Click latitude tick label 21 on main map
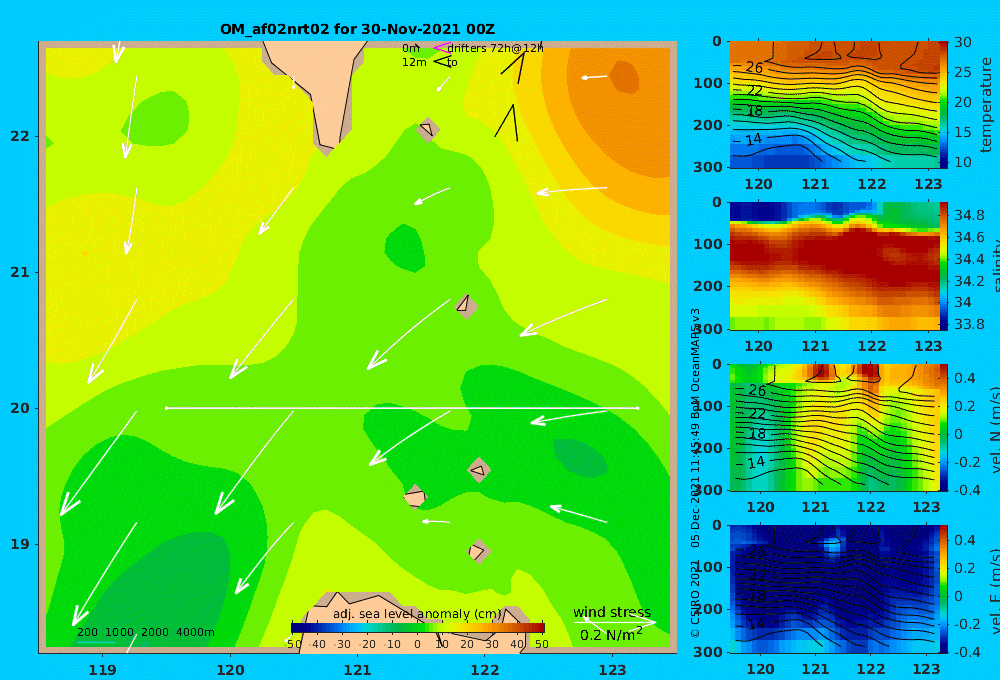 pyautogui.click(x=20, y=272)
